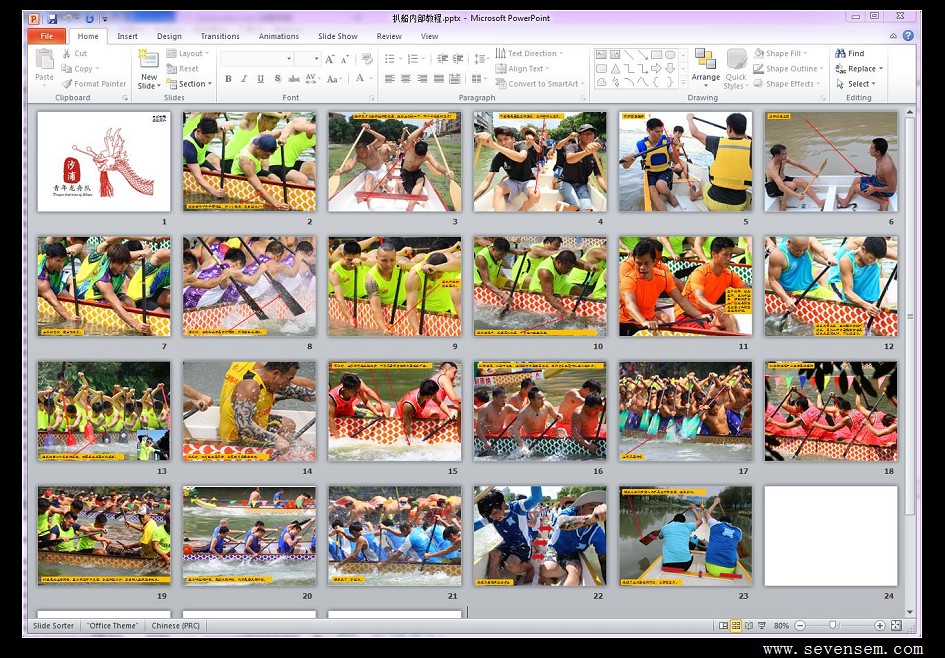Image resolution: width=945 pixels, height=658 pixels.
Task: Click the Format Painter tool
Action: (94, 84)
